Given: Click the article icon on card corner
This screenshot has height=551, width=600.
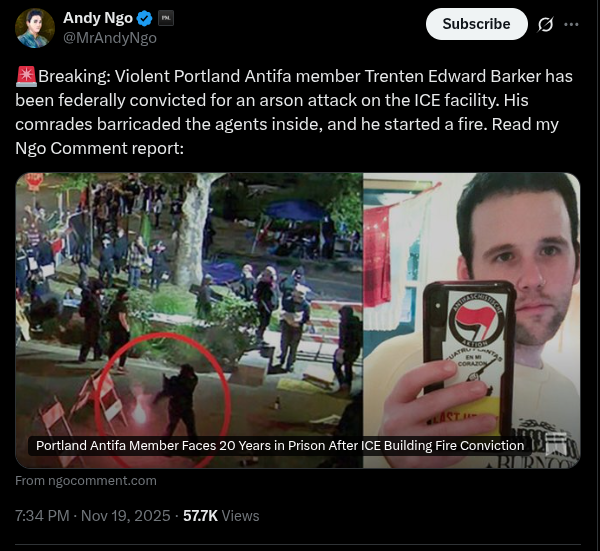Looking at the screenshot, I should click(556, 443).
